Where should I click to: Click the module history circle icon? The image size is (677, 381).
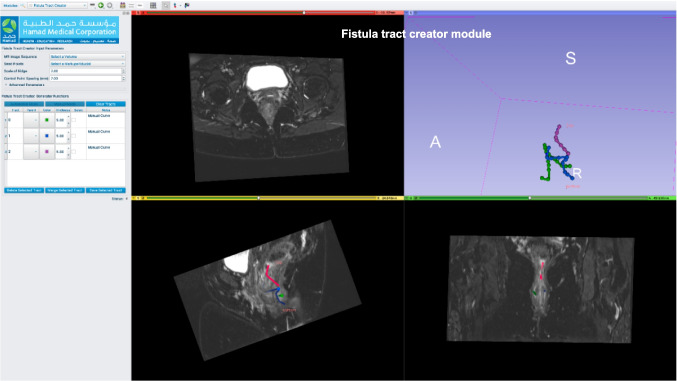pos(110,5)
